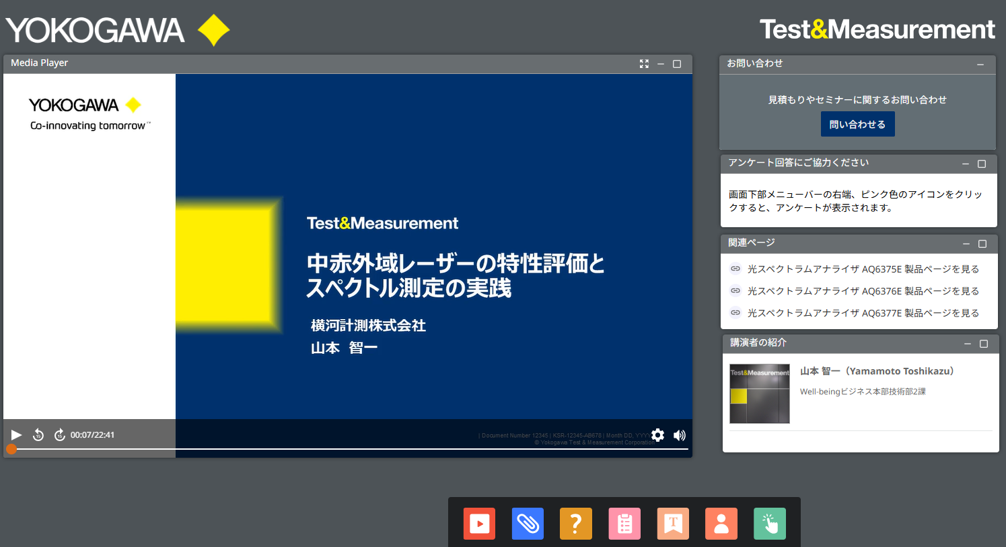1006x547 pixels.
Task: Maximize the 講演者の紹介 panel
Action: coord(984,344)
